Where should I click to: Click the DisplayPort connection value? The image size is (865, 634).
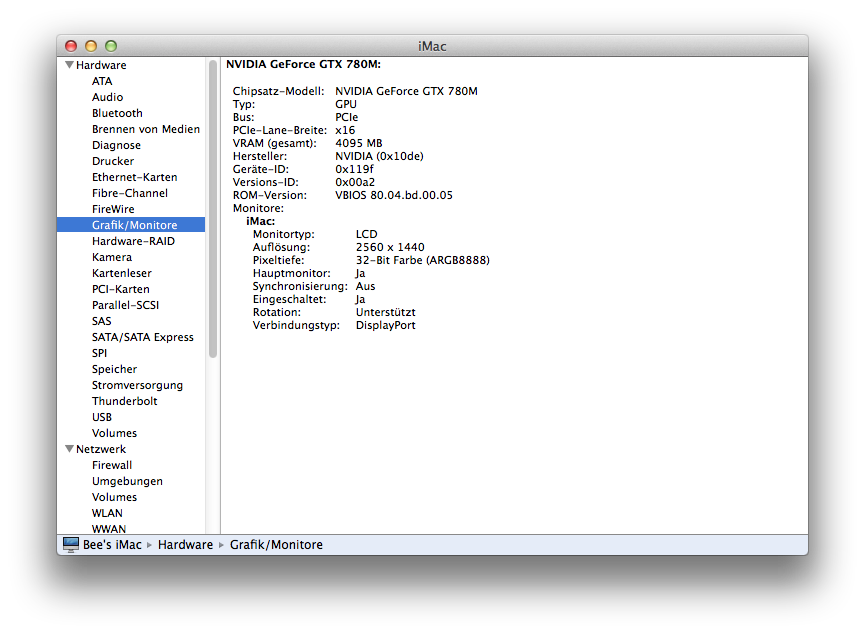click(386, 326)
